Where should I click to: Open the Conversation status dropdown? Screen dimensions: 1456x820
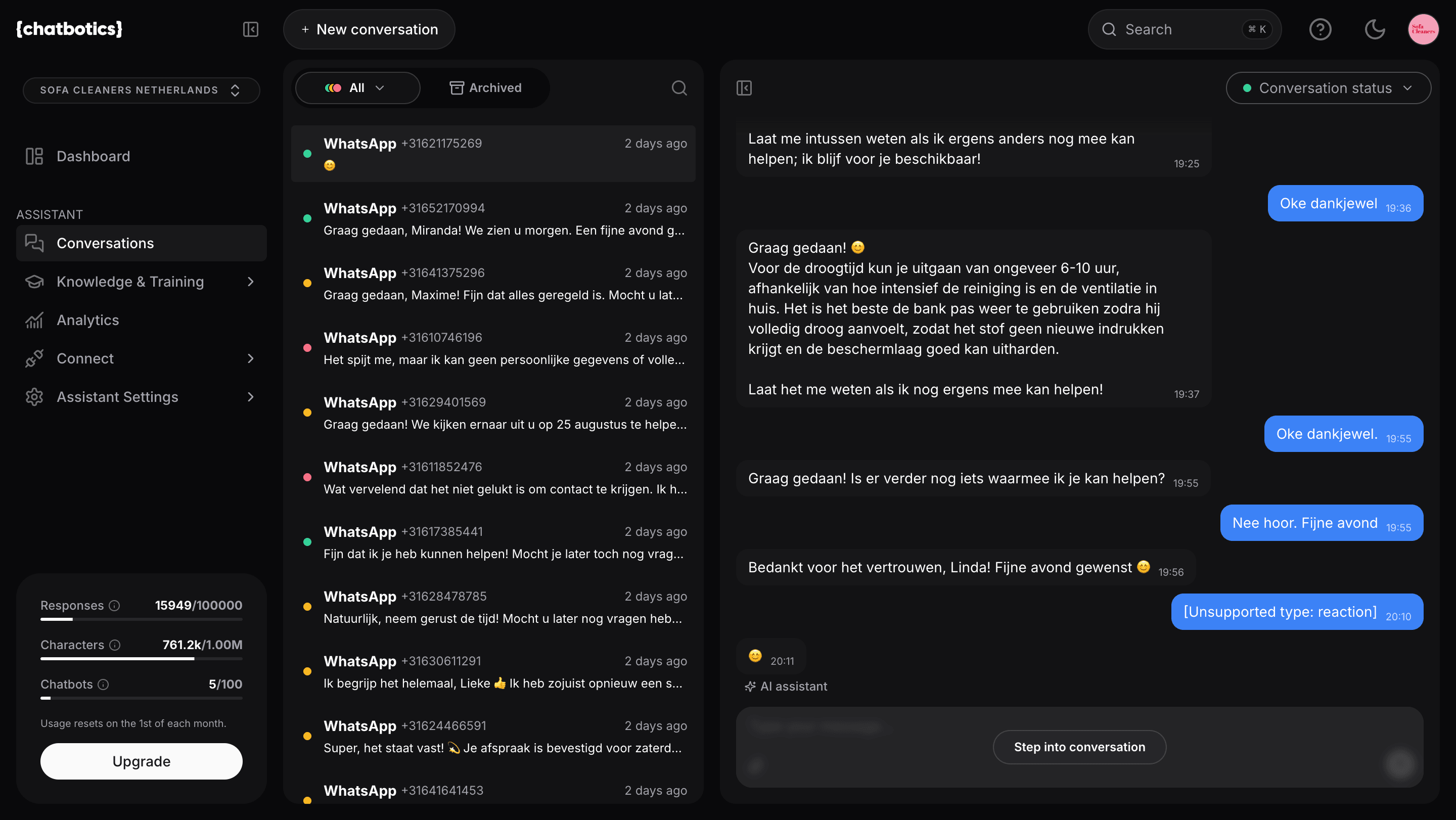coord(1328,88)
